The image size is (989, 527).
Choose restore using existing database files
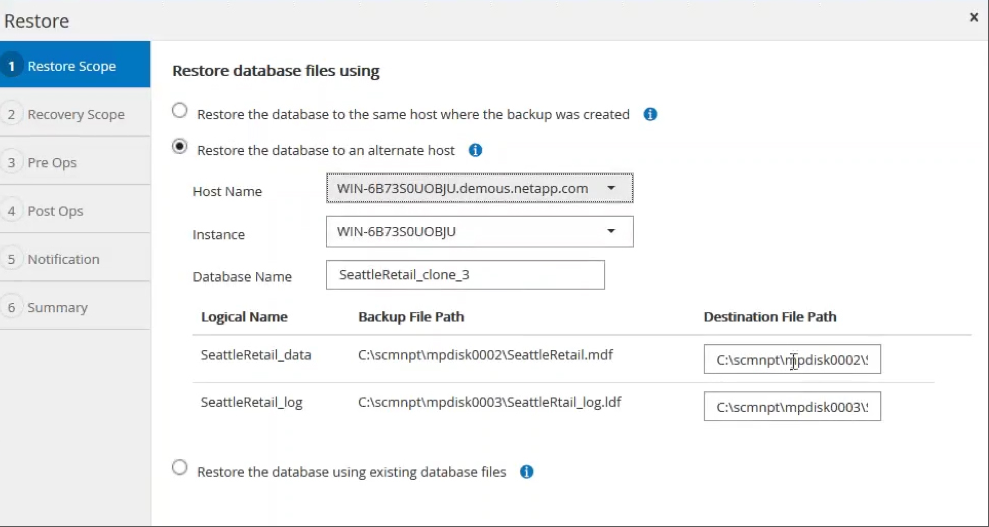(x=180, y=468)
